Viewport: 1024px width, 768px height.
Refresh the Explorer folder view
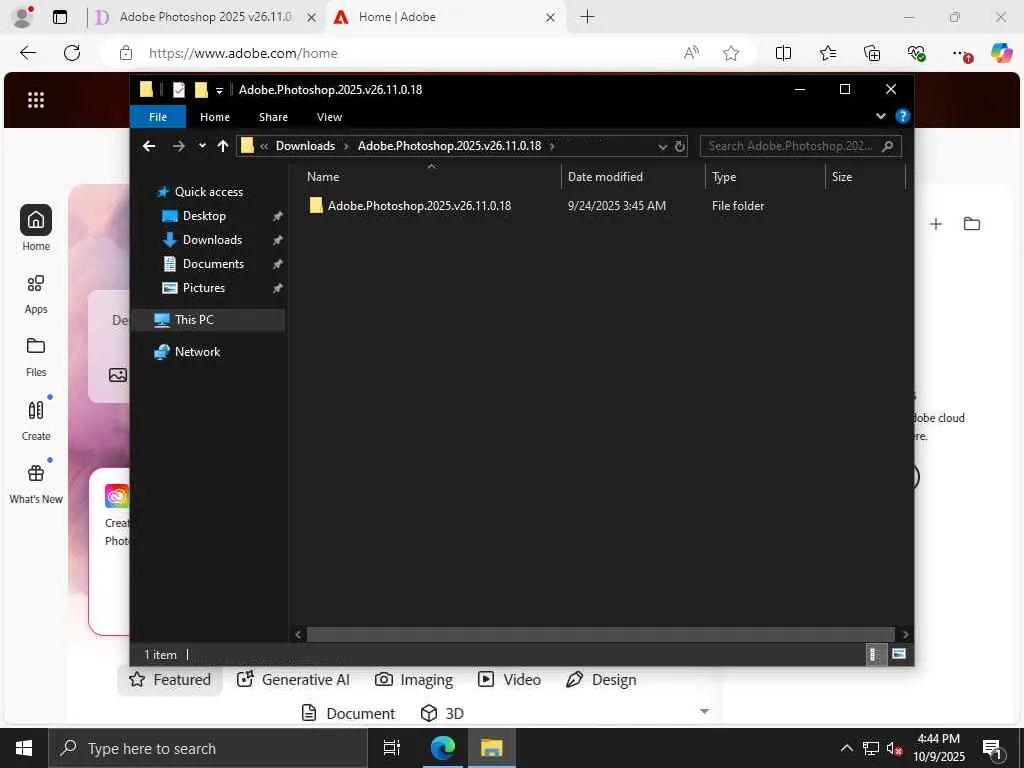click(680, 146)
